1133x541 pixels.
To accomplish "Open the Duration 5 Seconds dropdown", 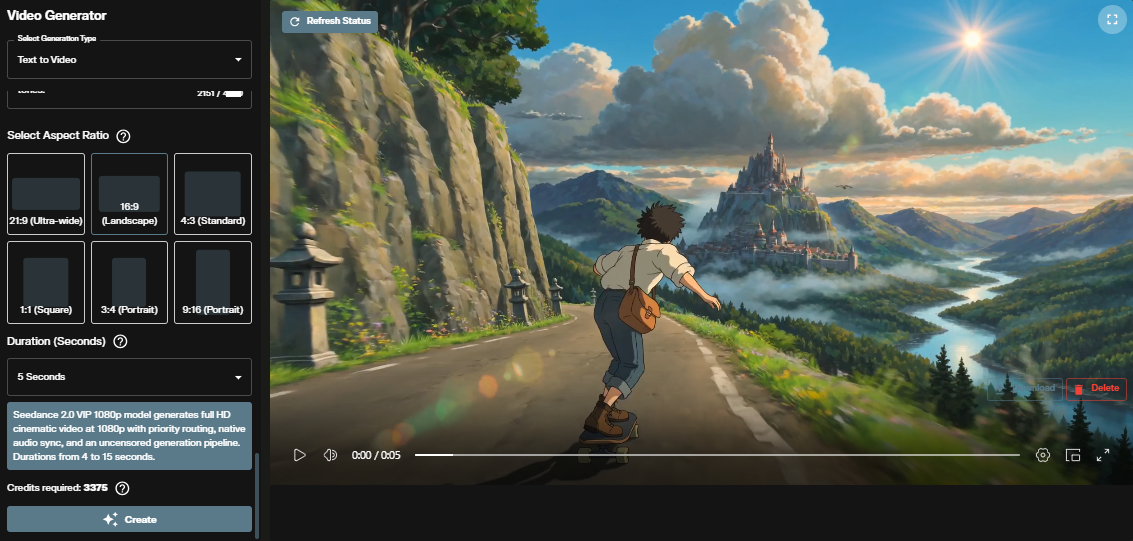I will click(129, 377).
